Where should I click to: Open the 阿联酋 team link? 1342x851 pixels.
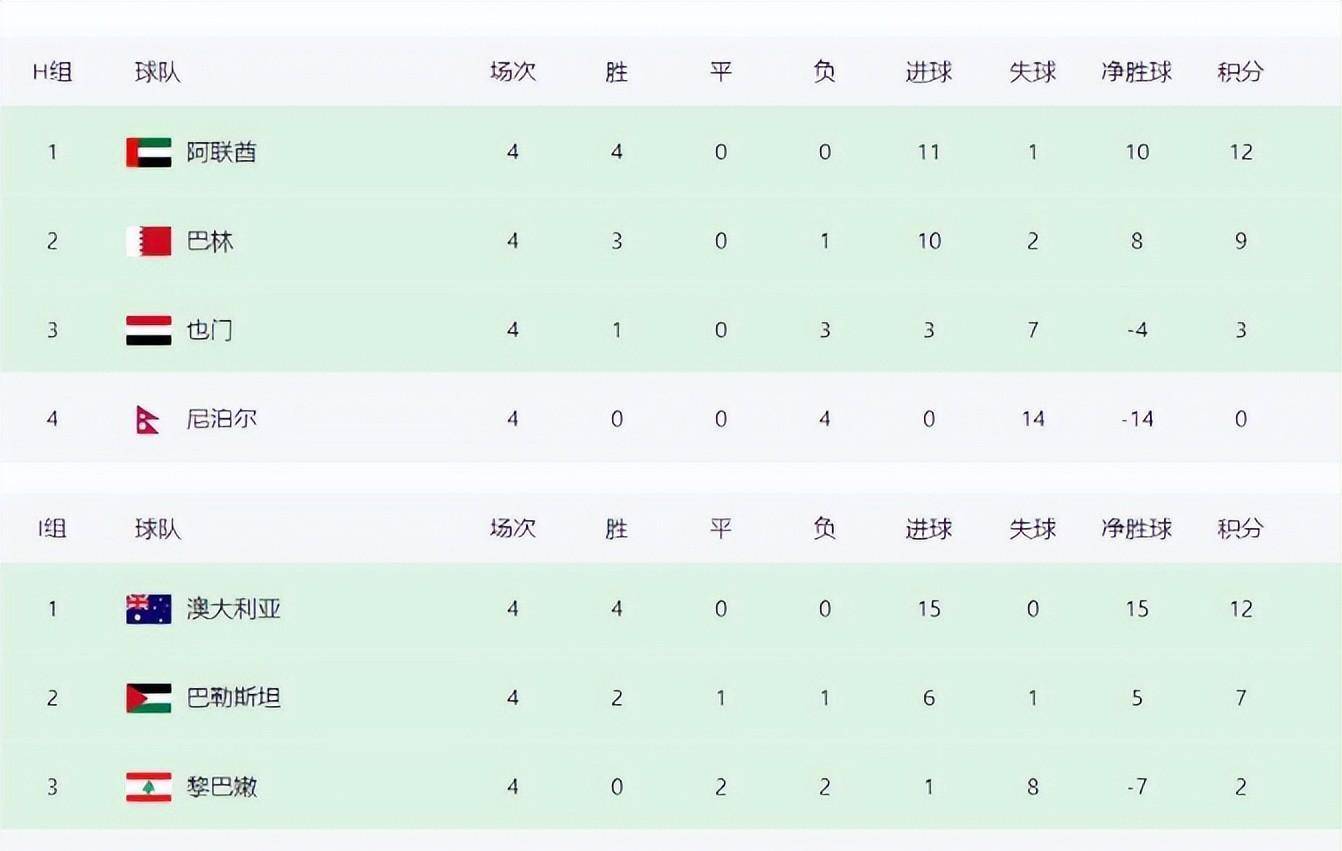tap(221, 152)
